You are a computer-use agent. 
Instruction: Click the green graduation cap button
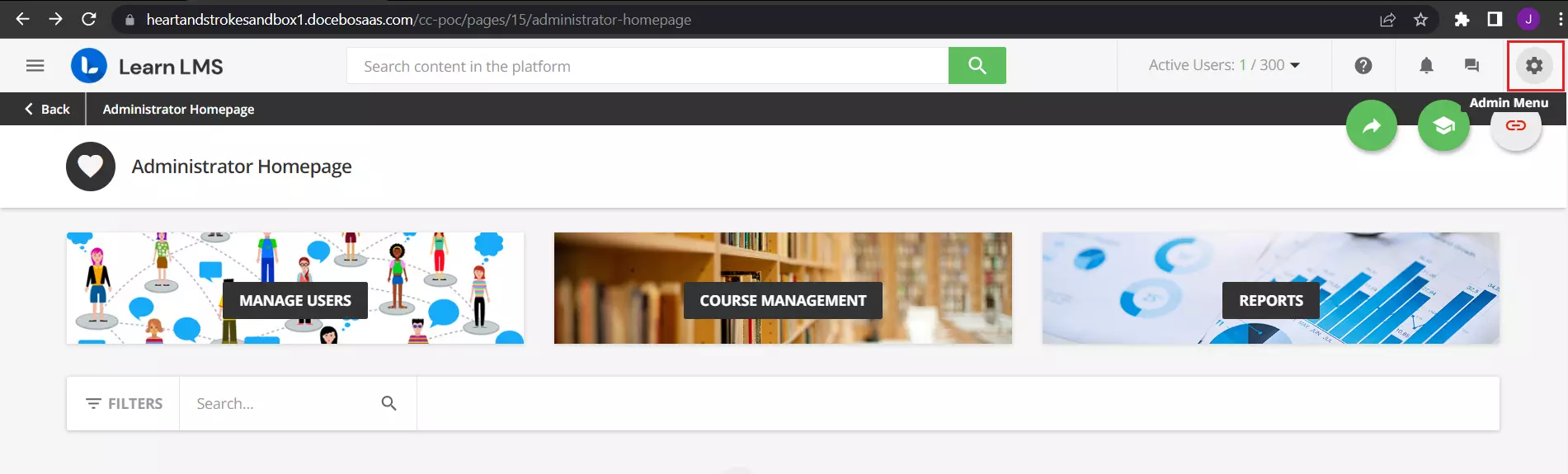click(x=1443, y=125)
